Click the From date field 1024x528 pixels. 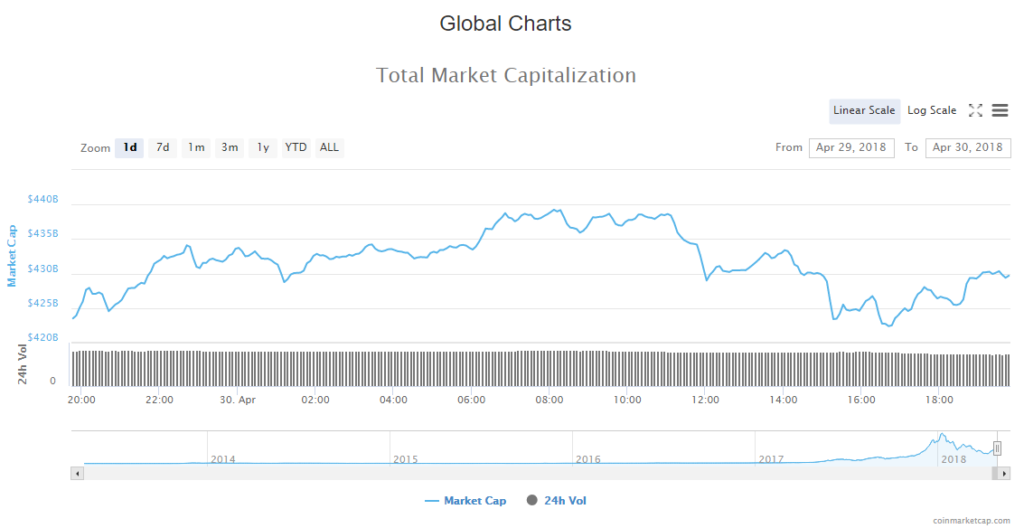pyautogui.click(x=852, y=148)
